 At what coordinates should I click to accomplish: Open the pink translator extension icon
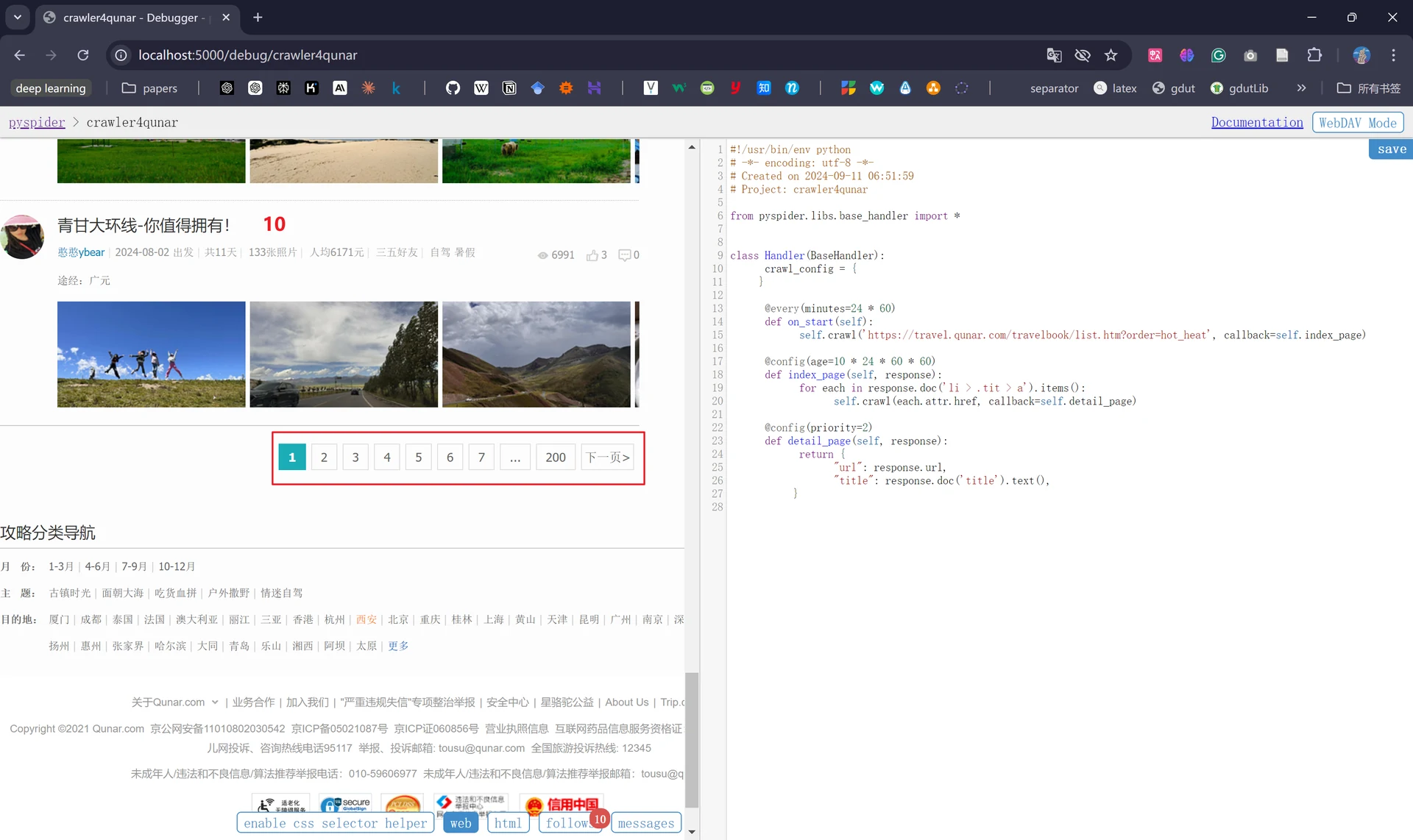point(1155,55)
